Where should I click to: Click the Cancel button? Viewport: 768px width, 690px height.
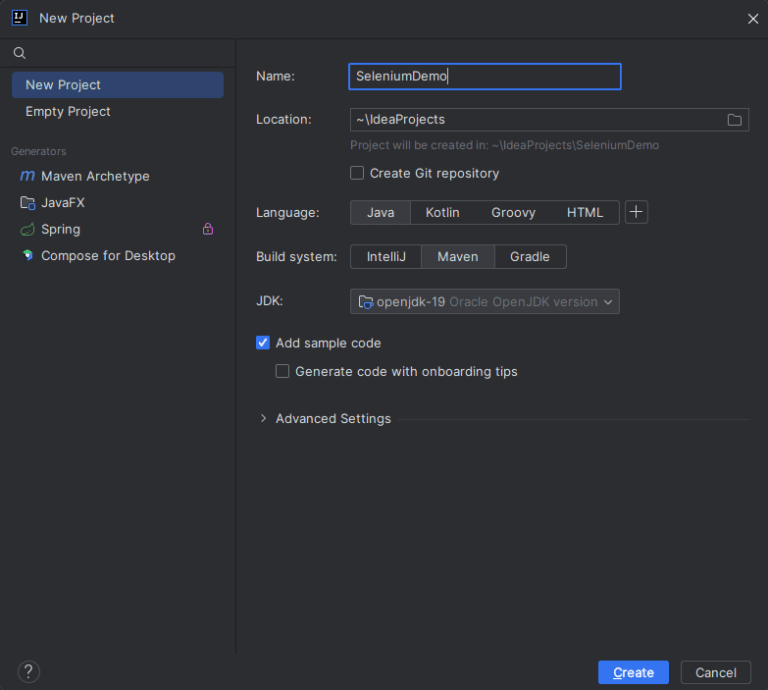tap(716, 672)
